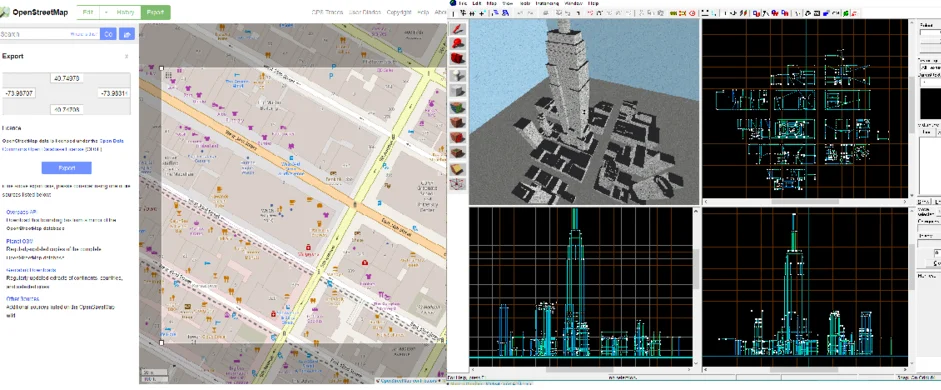The width and height of the screenshot is (941, 390).
Task: Open the Help menu in Hammer
Action: click(593, 3)
